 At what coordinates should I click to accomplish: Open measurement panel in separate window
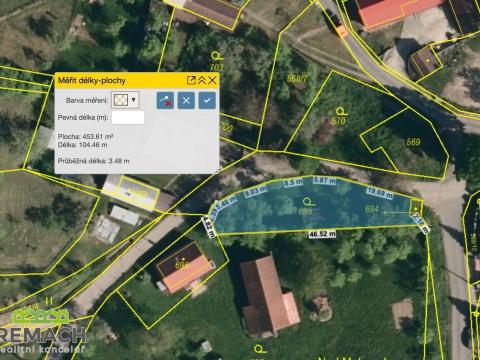tap(191, 80)
